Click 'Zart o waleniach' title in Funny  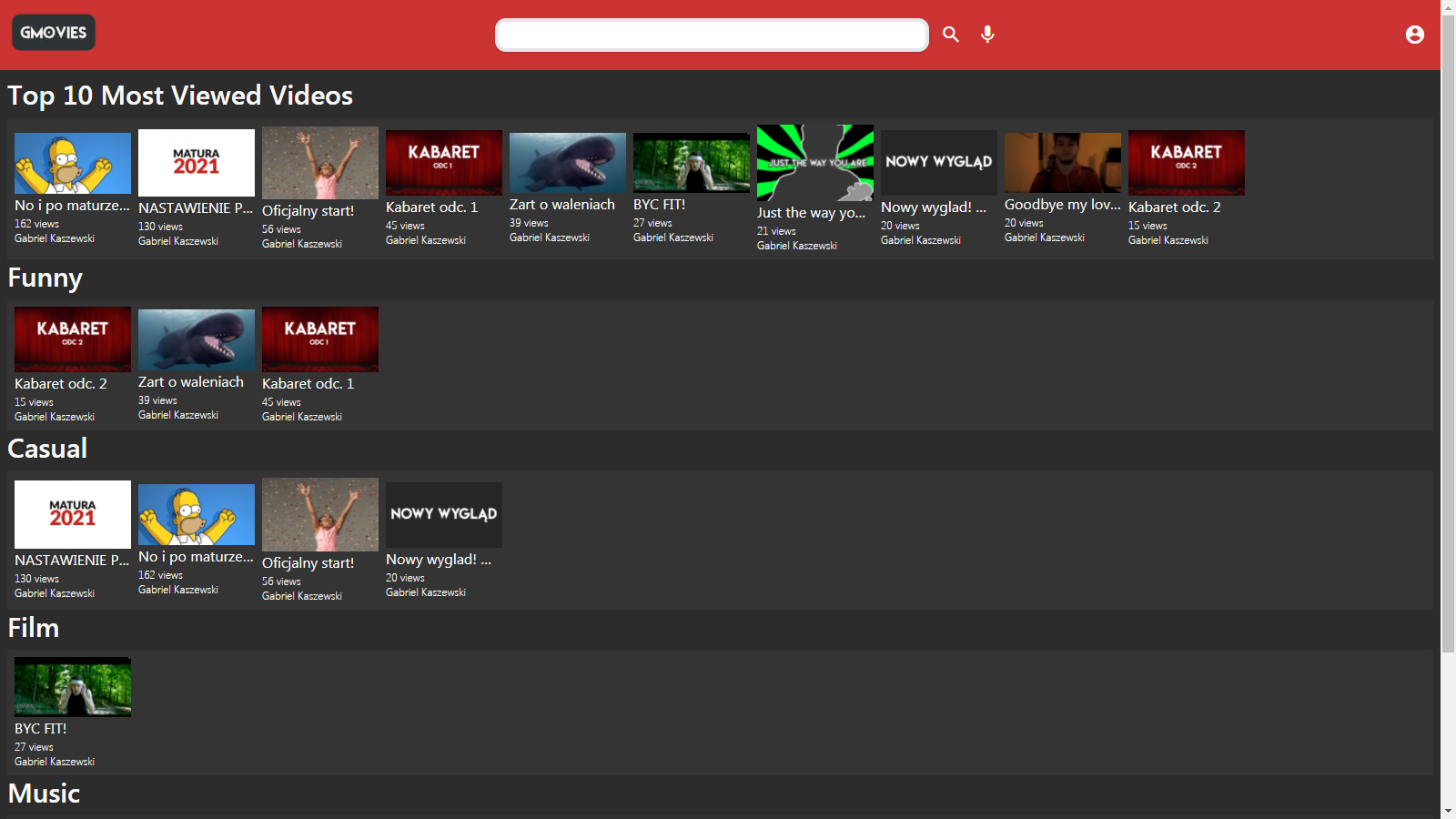(x=191, y=382)
